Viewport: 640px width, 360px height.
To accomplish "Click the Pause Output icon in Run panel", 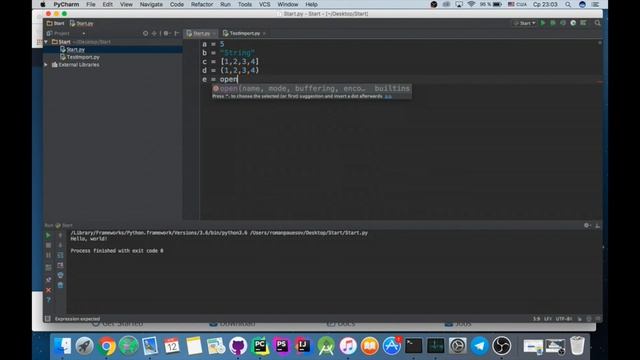I will [x=48, y=255].
